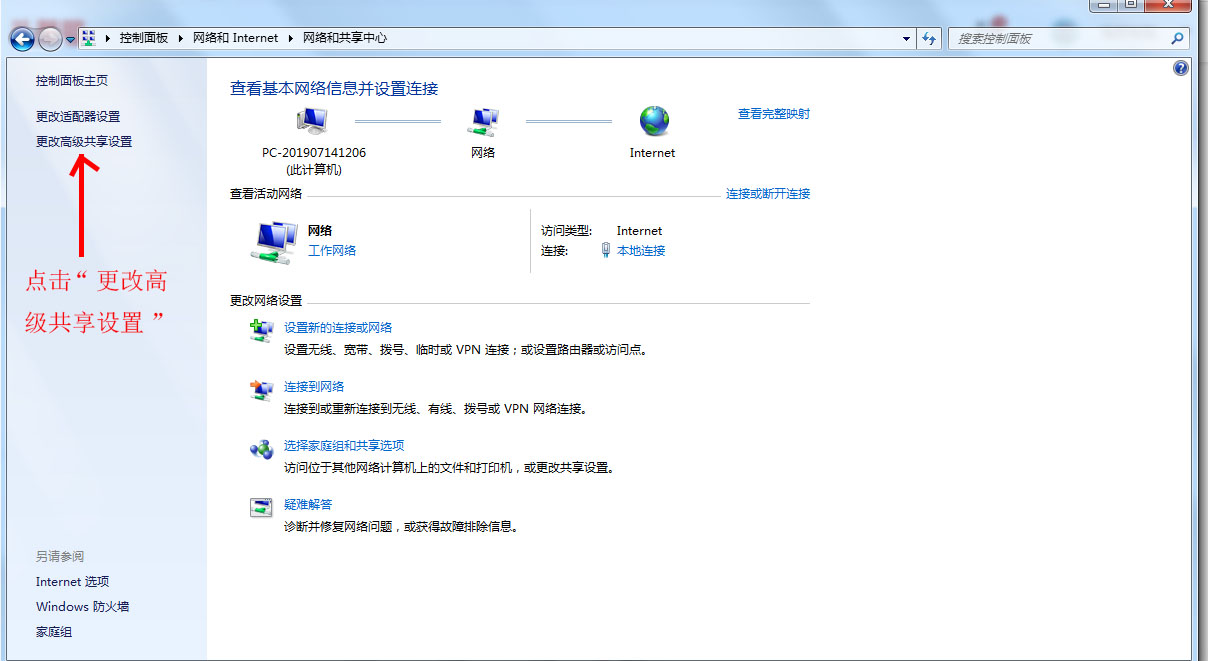Viewport: 1208px width, 661px height.
Task: Click the 设置新的连接或网络 wizard icon
Action: 261,333
